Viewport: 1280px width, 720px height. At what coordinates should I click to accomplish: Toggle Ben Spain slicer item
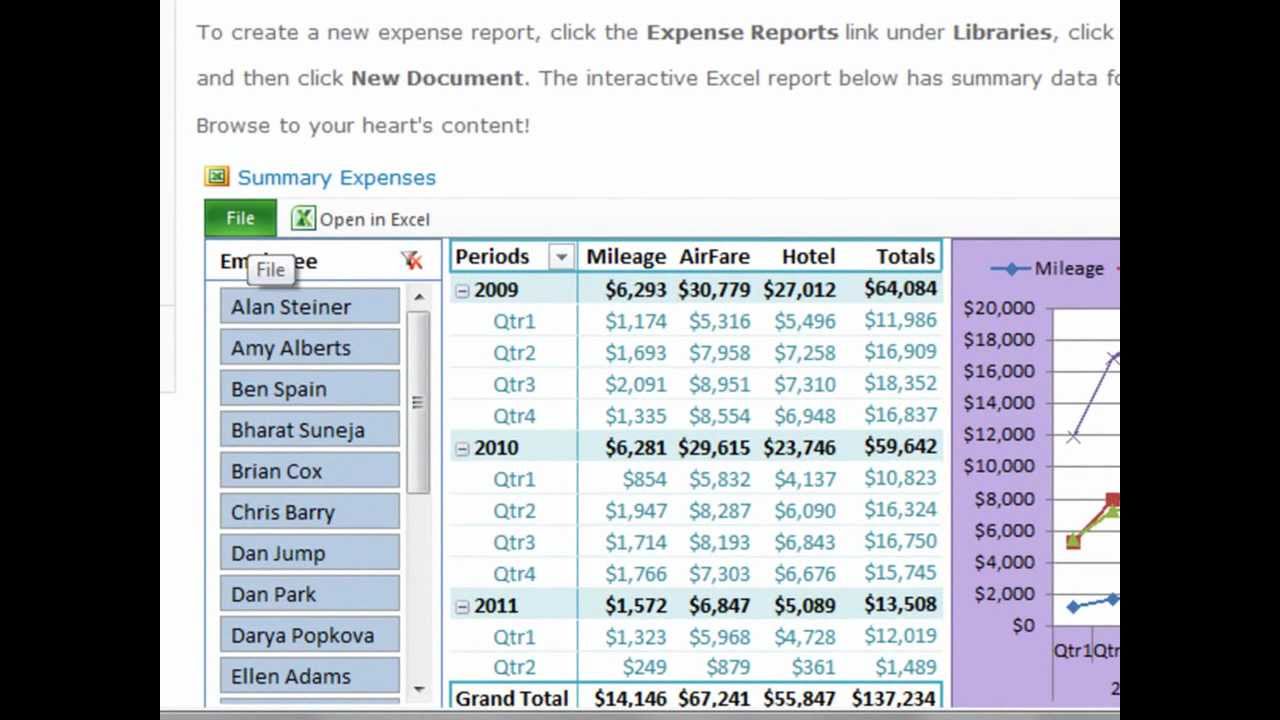[310, 389]
